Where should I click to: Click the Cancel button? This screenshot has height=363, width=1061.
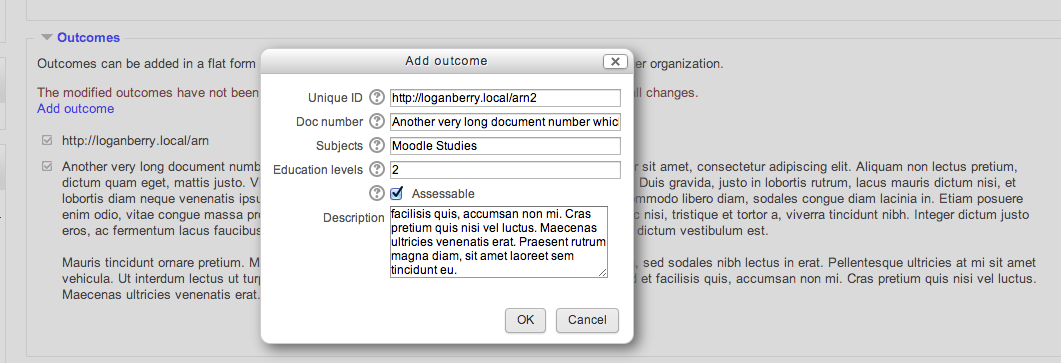pos(587,320)
